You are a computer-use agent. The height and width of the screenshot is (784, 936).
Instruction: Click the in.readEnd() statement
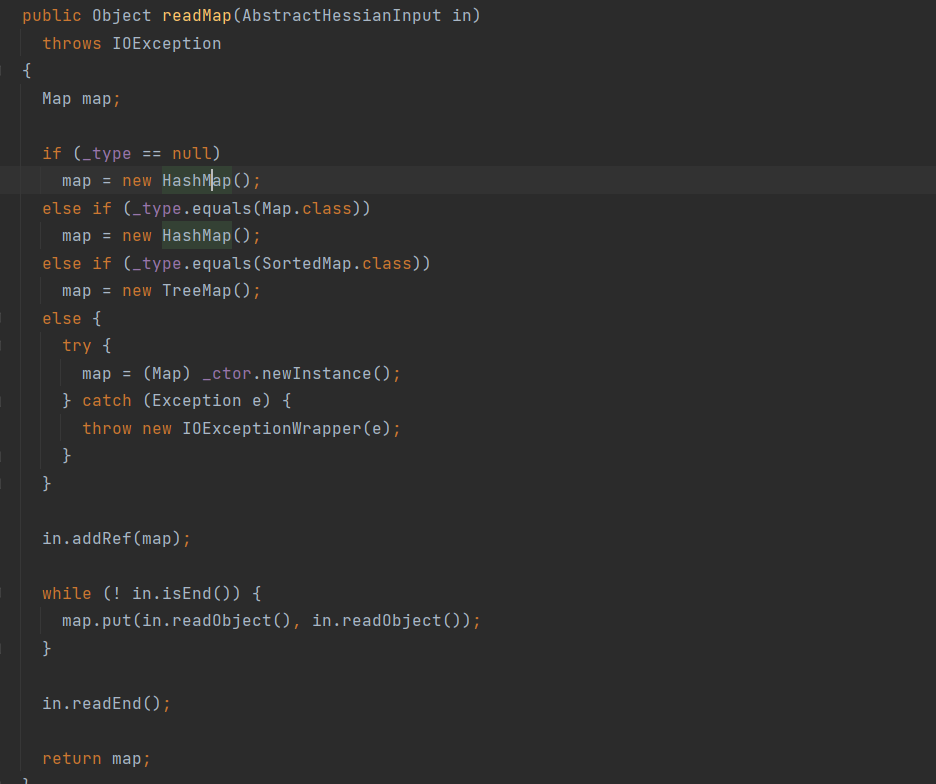point(106,703)
